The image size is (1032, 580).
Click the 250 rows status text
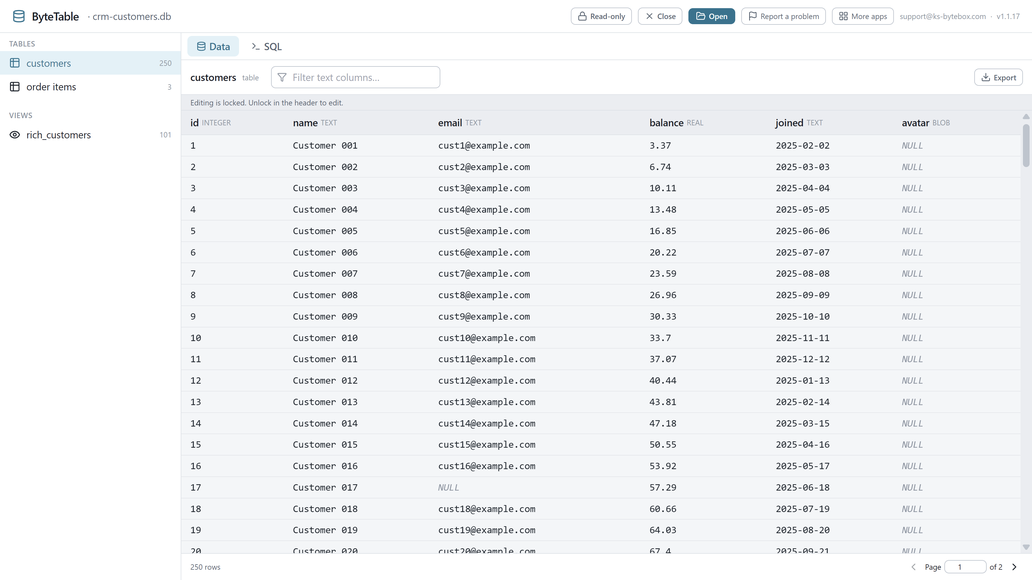click(205, 567)
